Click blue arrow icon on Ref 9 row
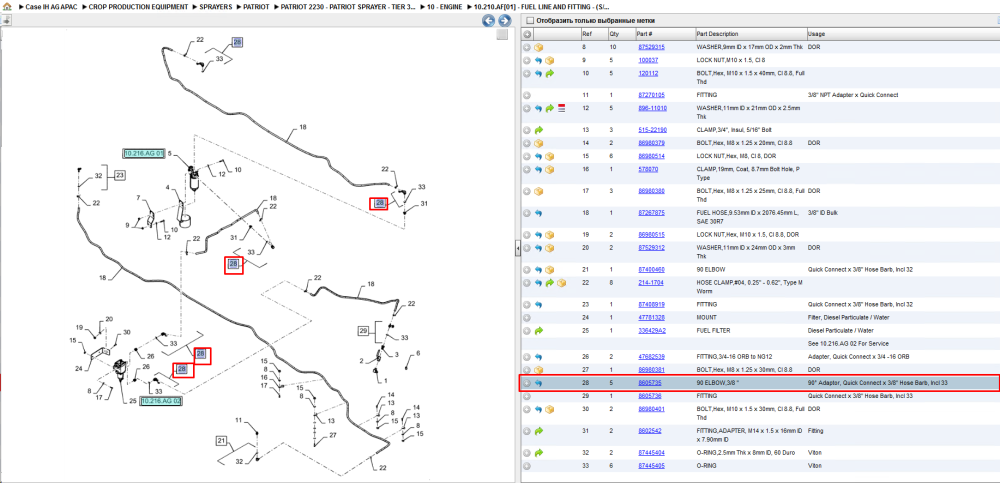1000x483 pixels. (x=538, y=61)
